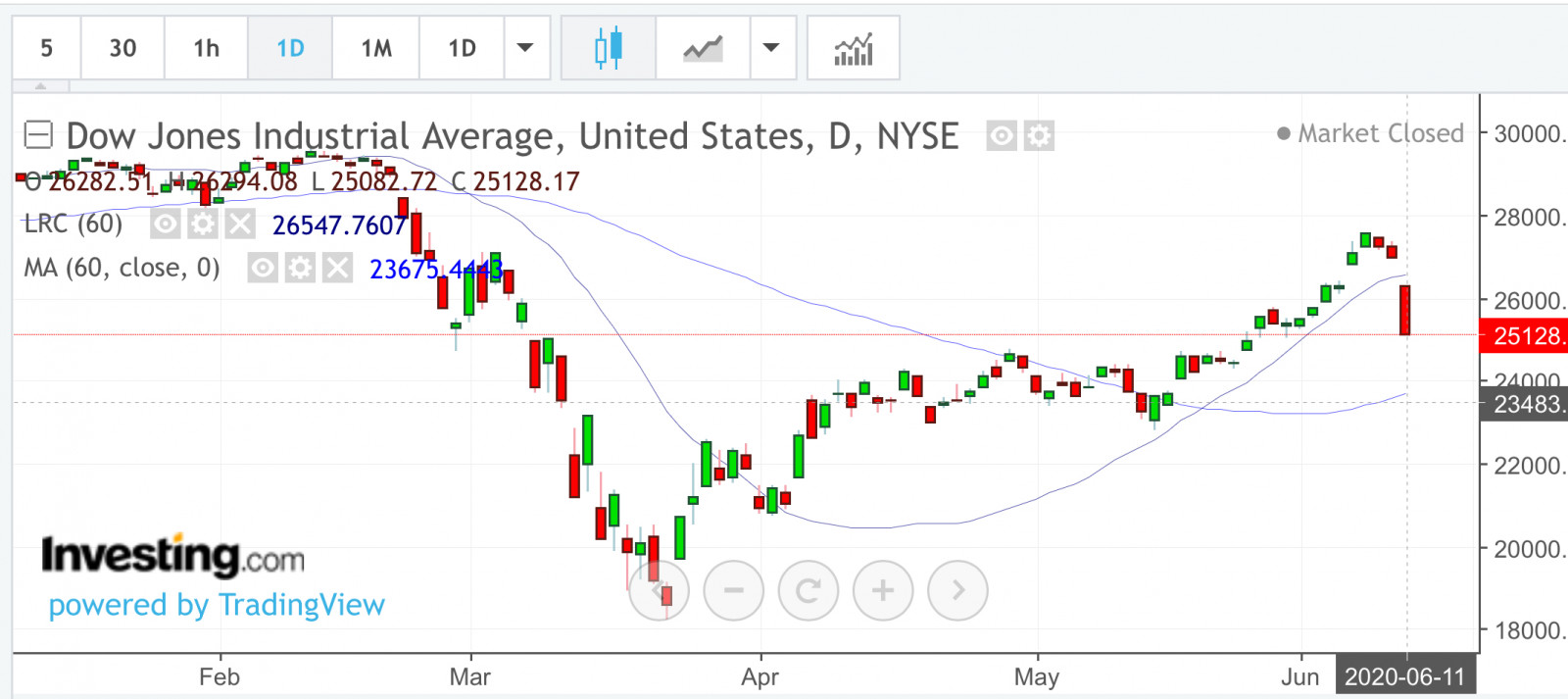The width and height of the screenshot is (1568, 699).
Task: Toggle the Dow Jones series visibility eye
Action: point(1001,135)
